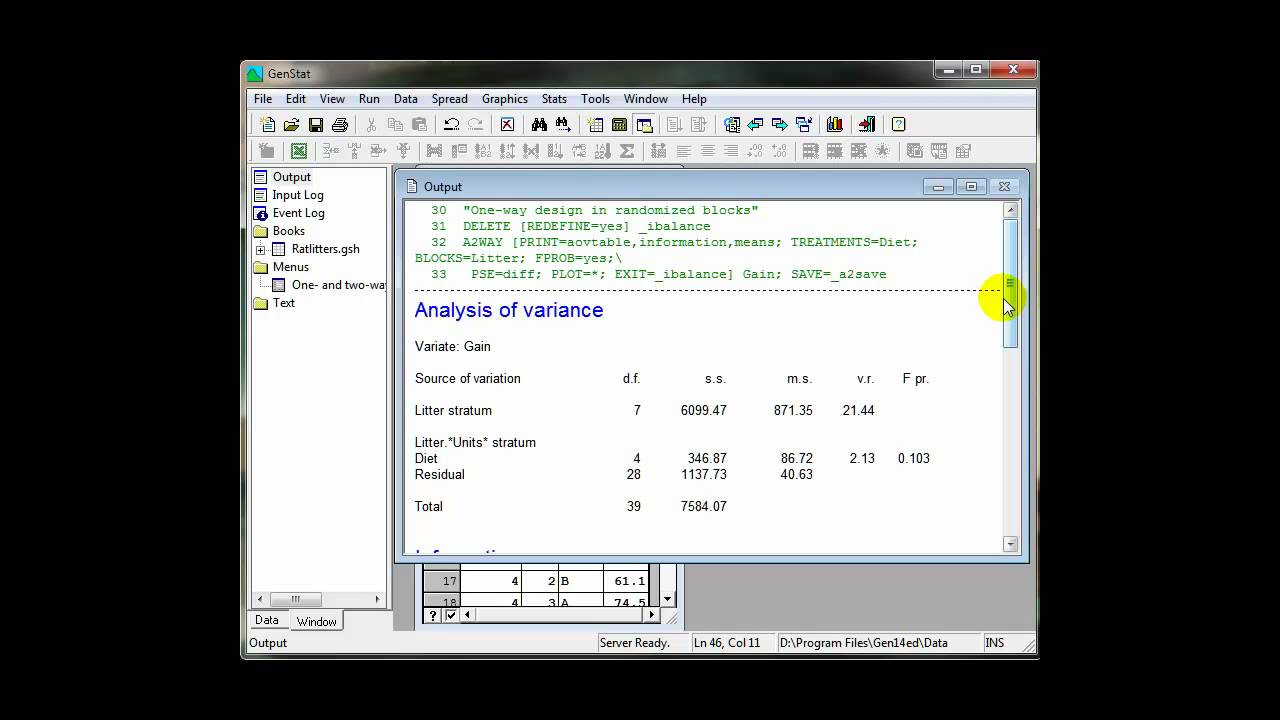Open the Spread menu

pyautogui.click(x=450, y=99)
